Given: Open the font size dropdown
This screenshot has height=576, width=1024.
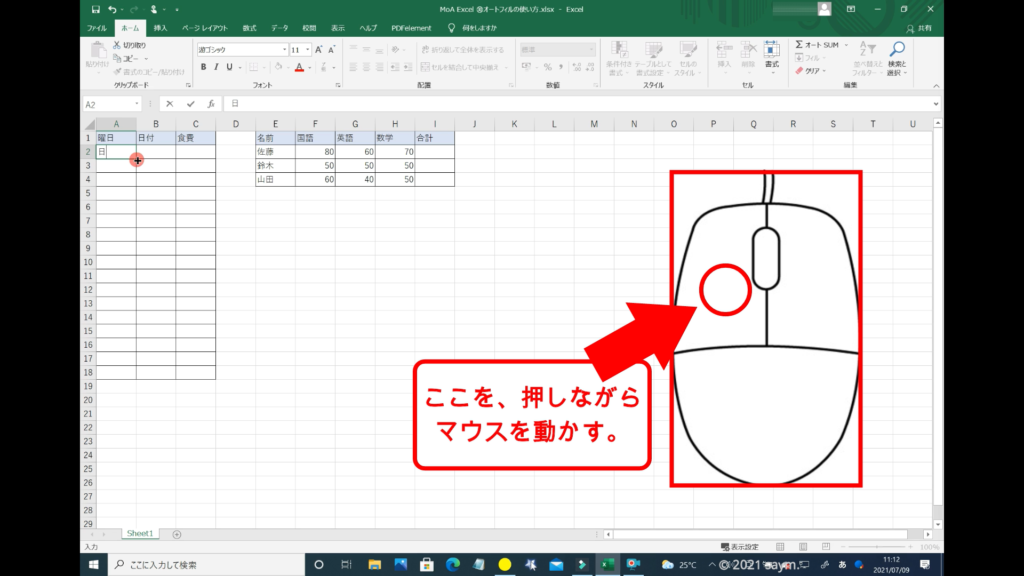Looking at the screenshot, I should (x=307, y=49).
